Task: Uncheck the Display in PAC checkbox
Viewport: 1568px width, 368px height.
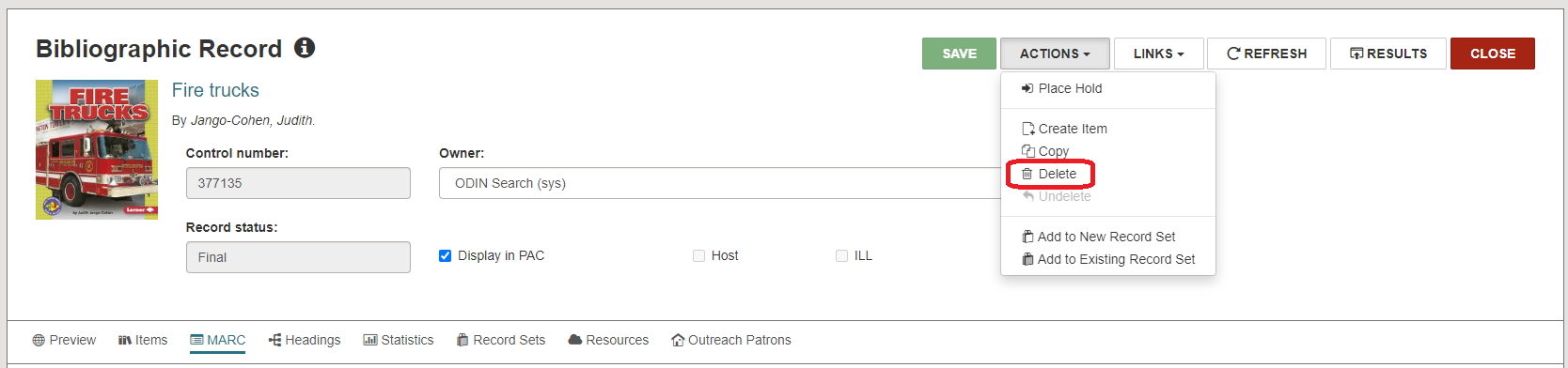Action: pyautogui.click(x=446, y=255)
